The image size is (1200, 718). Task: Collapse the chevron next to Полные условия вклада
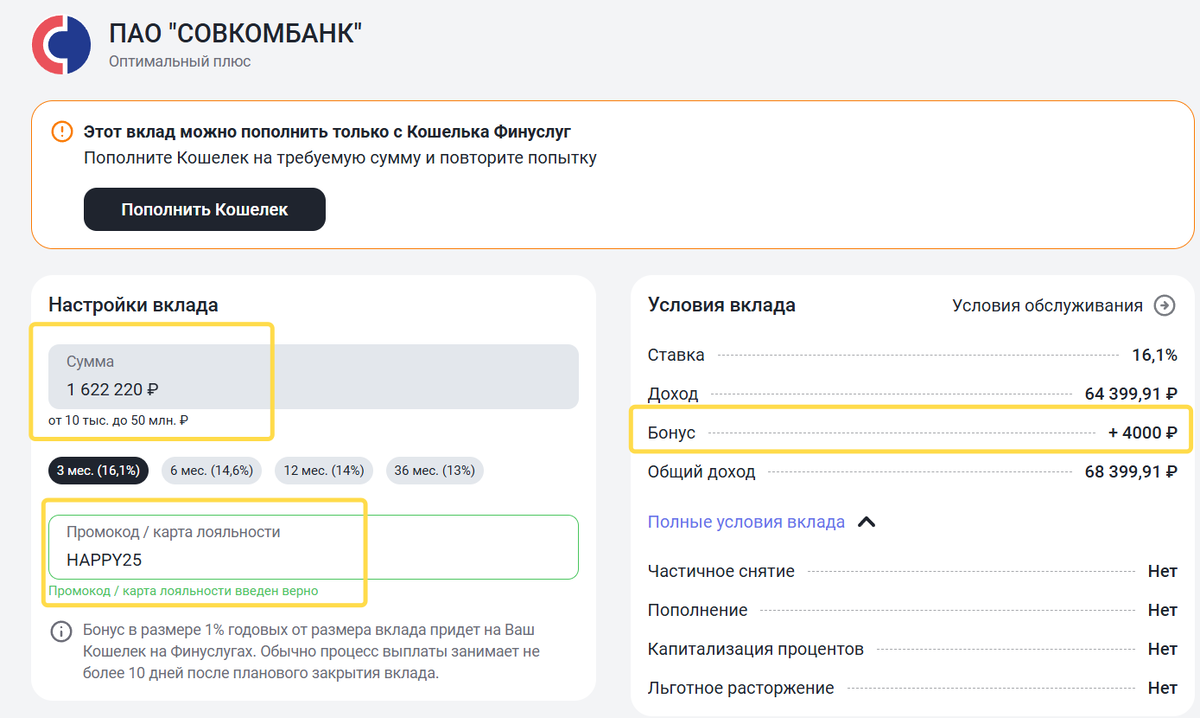pos(867,522)
